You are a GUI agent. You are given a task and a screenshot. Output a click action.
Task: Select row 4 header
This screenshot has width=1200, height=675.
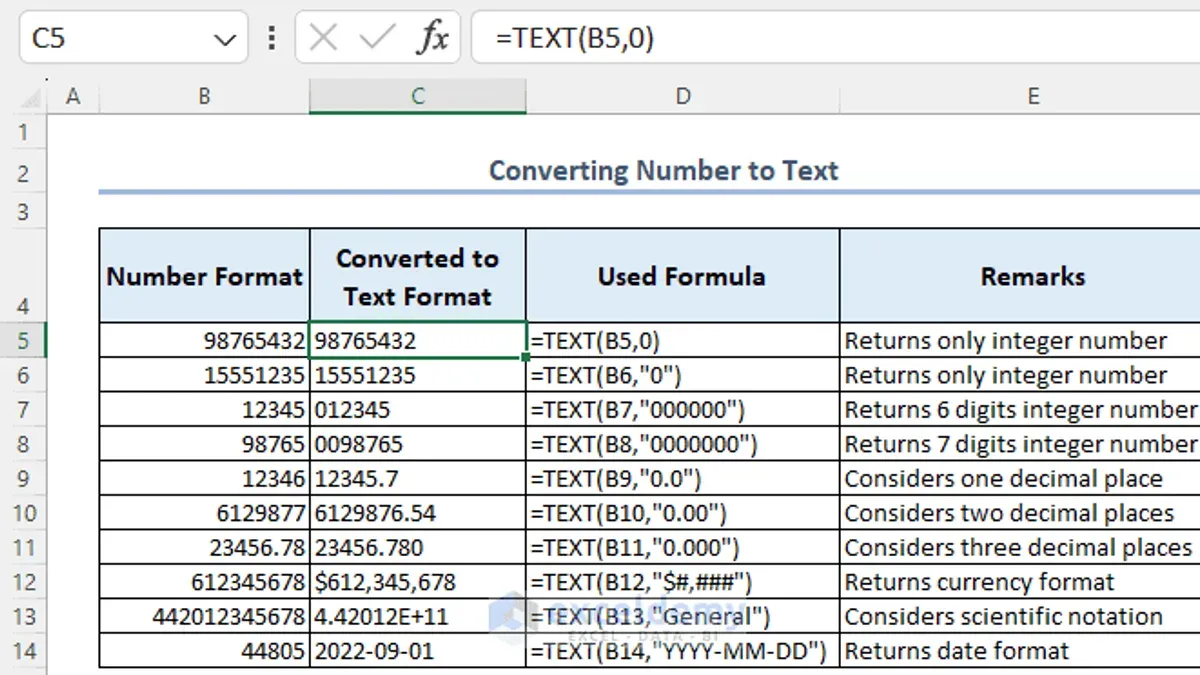(24, 275)
